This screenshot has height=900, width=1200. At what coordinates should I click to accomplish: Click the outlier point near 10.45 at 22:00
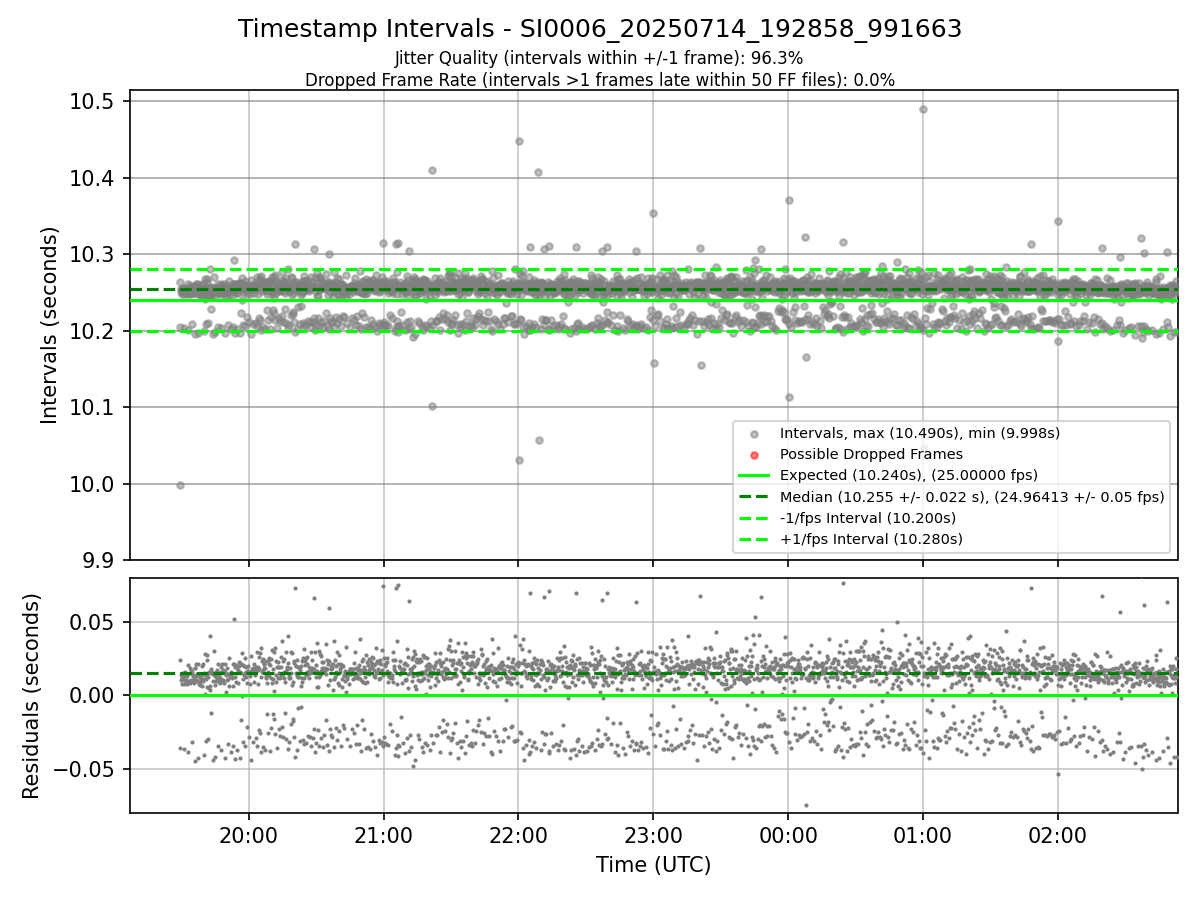pos(519,141)
